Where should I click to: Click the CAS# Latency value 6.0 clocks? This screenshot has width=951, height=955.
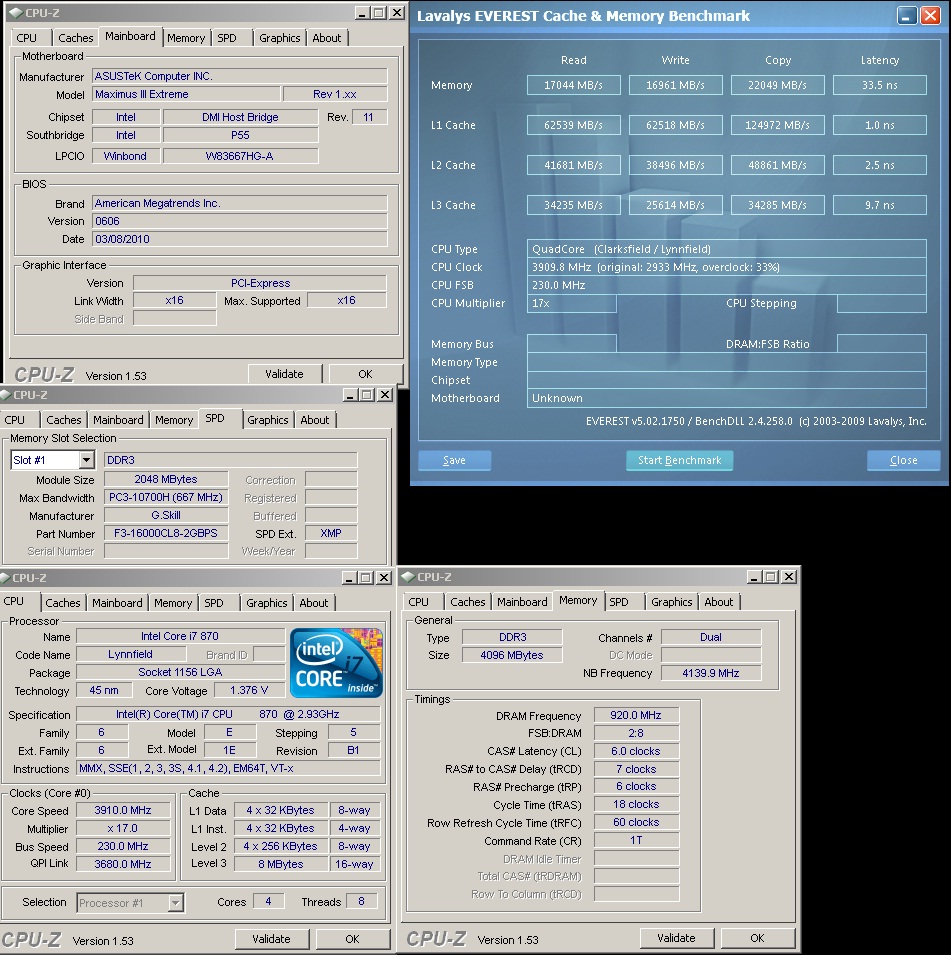pyautogui.click(x=636, y=751)
